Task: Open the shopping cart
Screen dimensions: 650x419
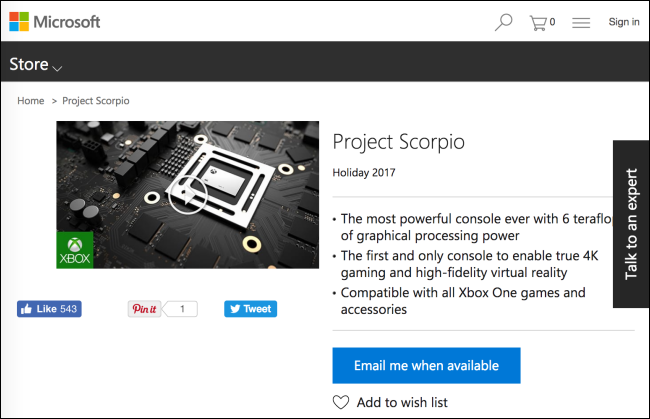Action: pos(538,21)
